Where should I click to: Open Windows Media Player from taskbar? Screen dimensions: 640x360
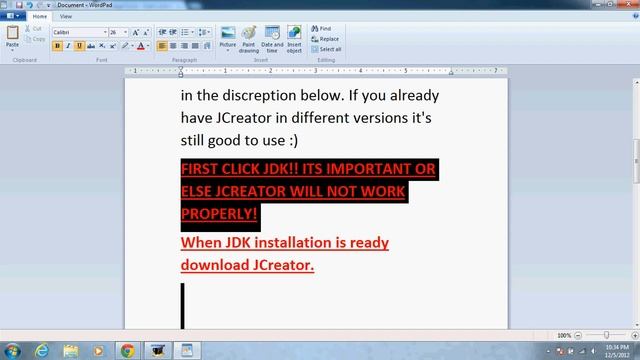coord(98,351)
